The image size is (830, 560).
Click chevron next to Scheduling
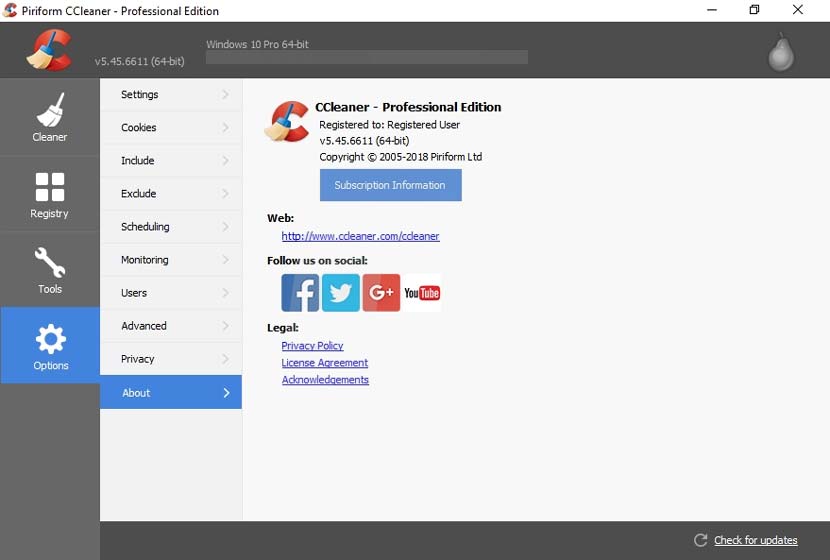226,227
